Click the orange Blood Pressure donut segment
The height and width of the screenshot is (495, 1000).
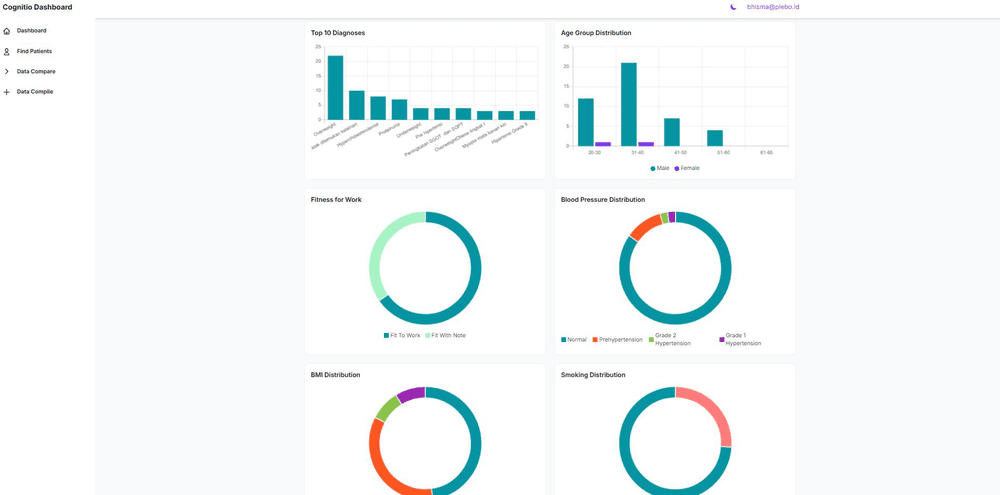[645, 226]
